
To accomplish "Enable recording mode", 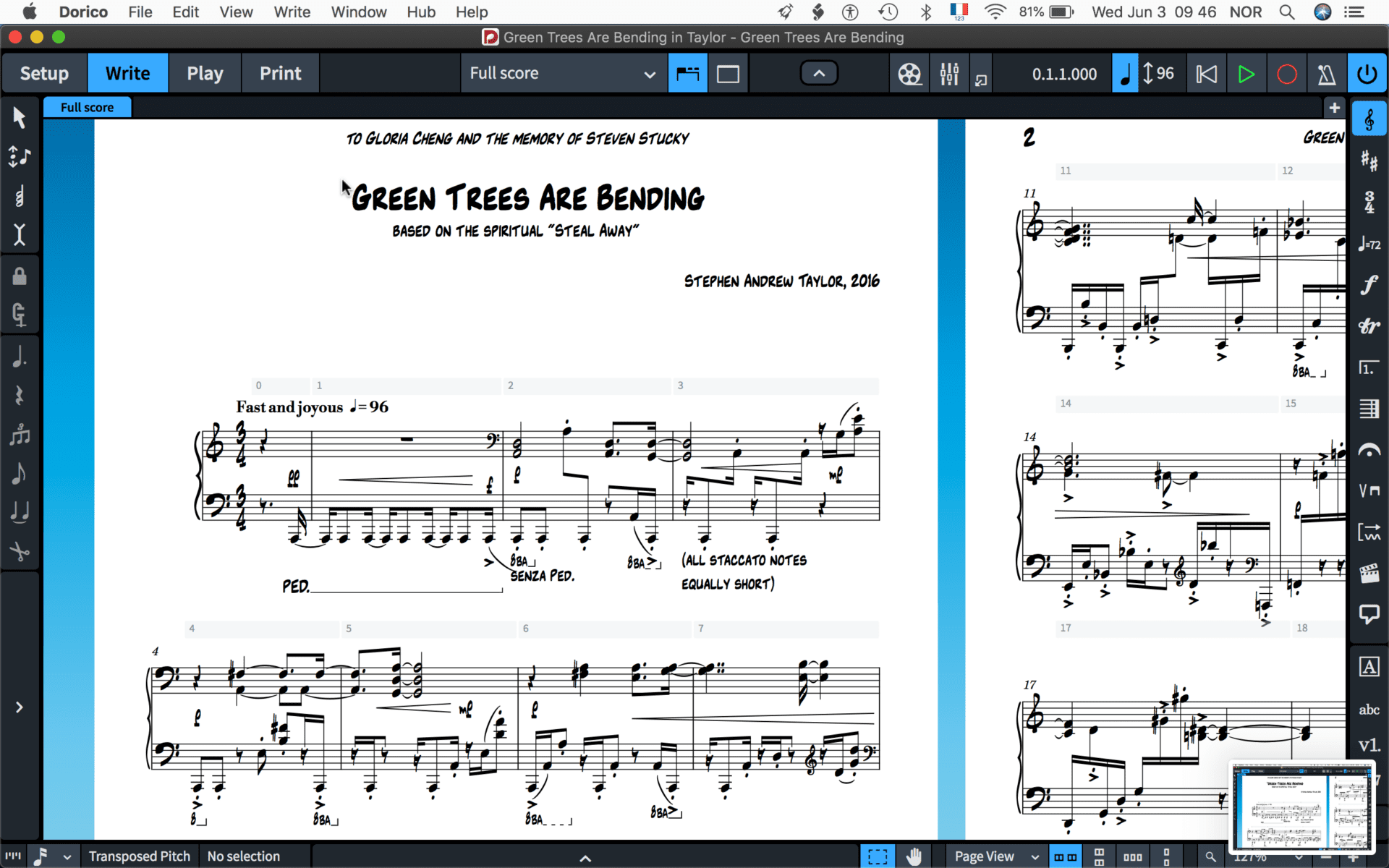I will coord(1286,73).
